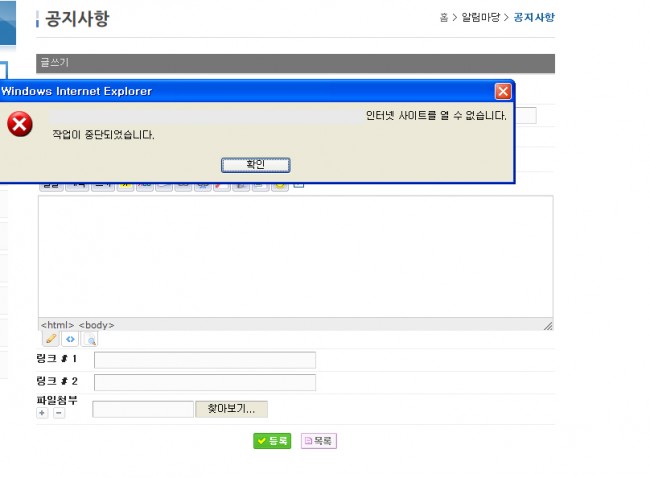Click the red error icon in the dialog
Image resolution: width=650 pixels, height=478 pixels.
pos(20,124)
